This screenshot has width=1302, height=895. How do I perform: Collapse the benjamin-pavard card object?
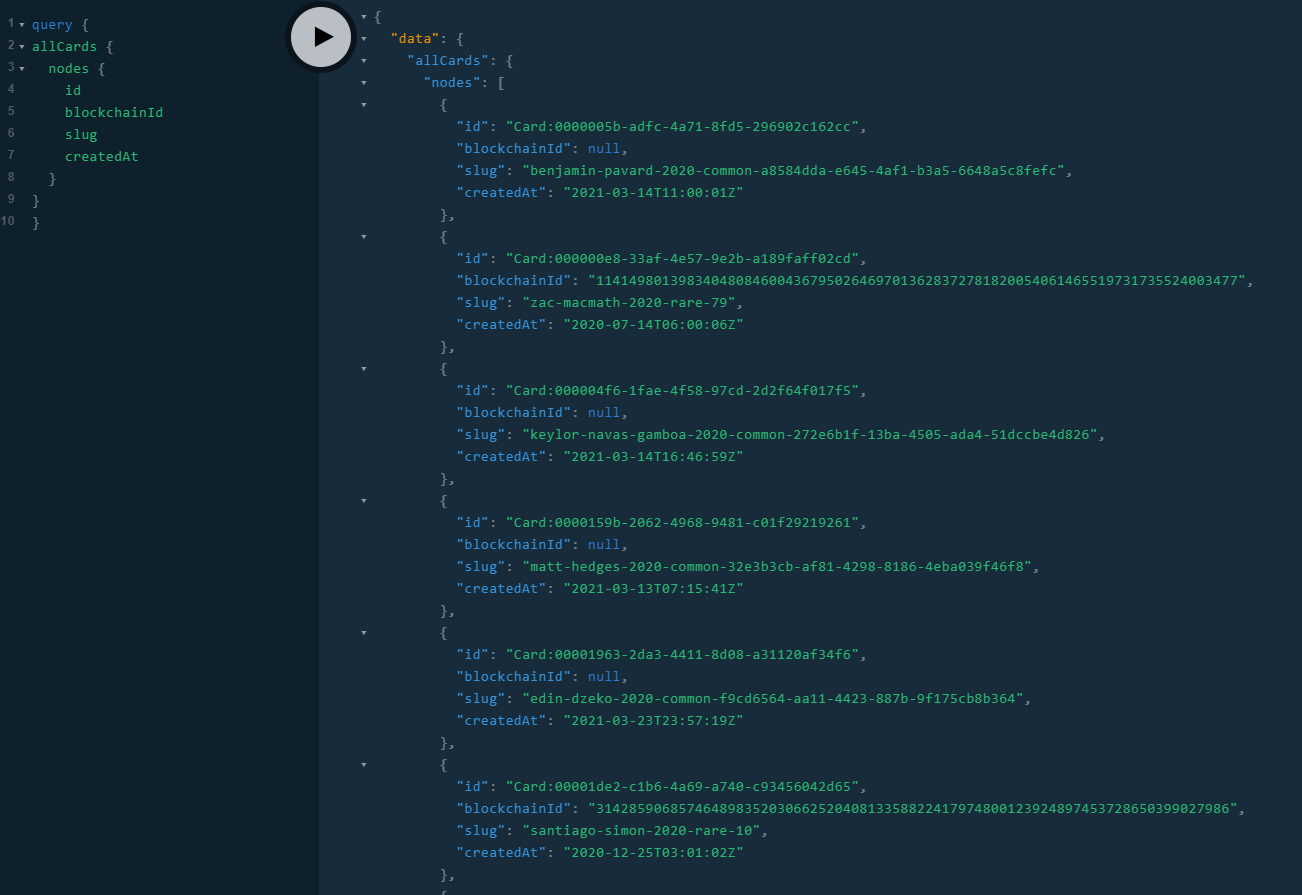(x=363, y=104)
